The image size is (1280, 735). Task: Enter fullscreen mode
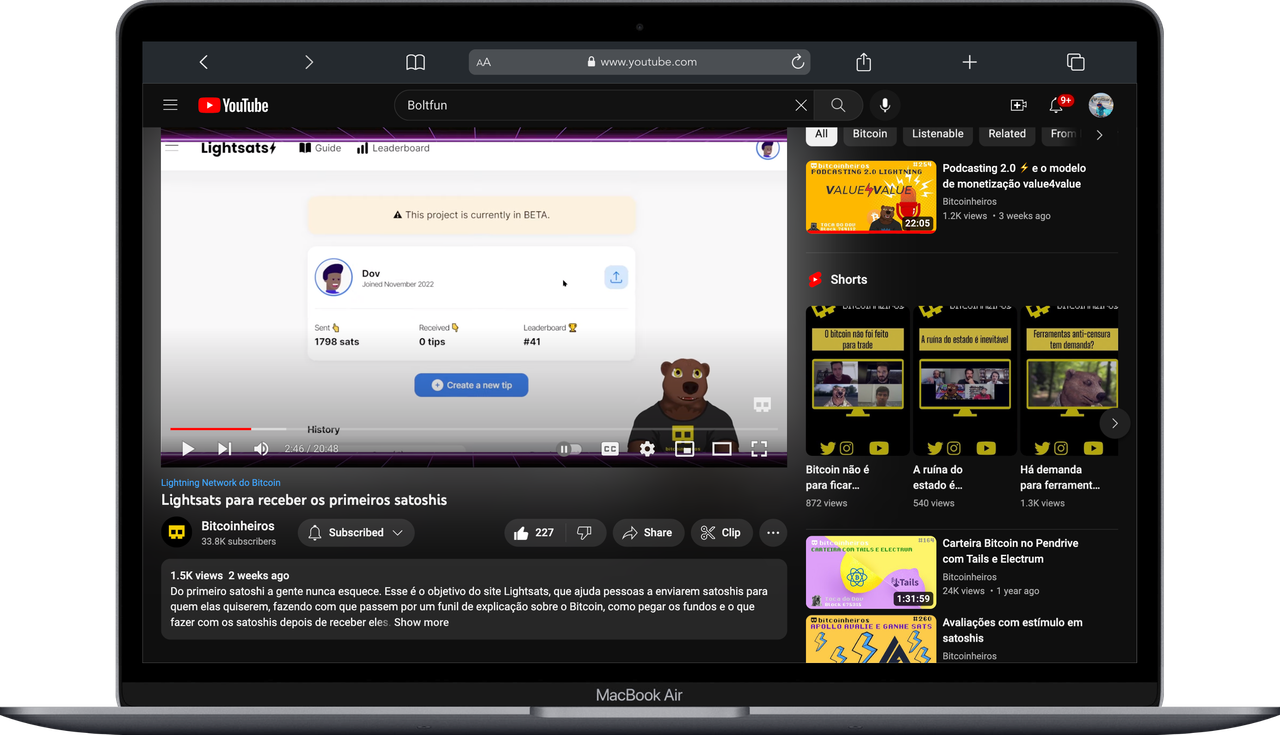click(x=759, y=449)
